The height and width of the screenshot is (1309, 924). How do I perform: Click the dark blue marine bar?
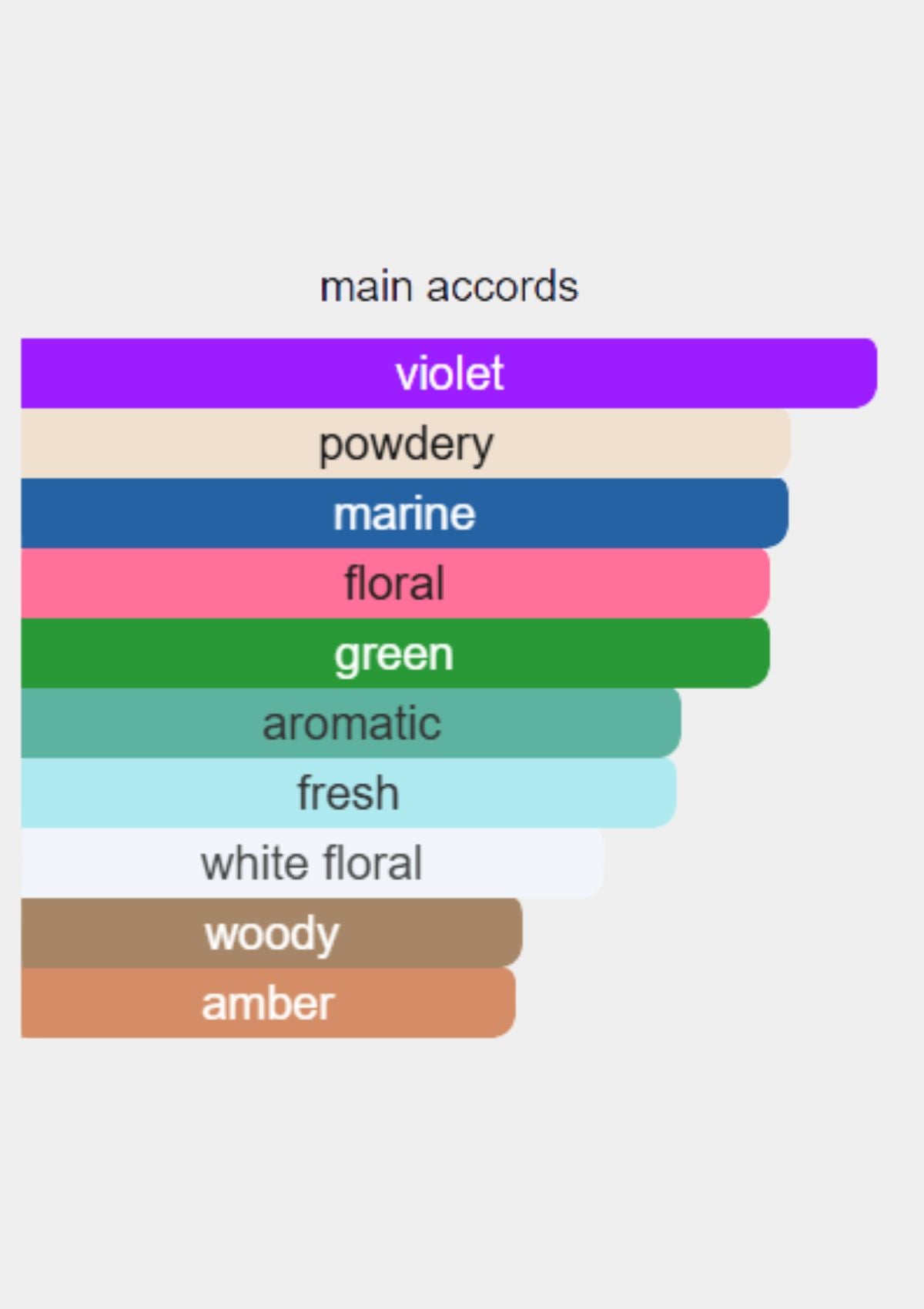404,513
